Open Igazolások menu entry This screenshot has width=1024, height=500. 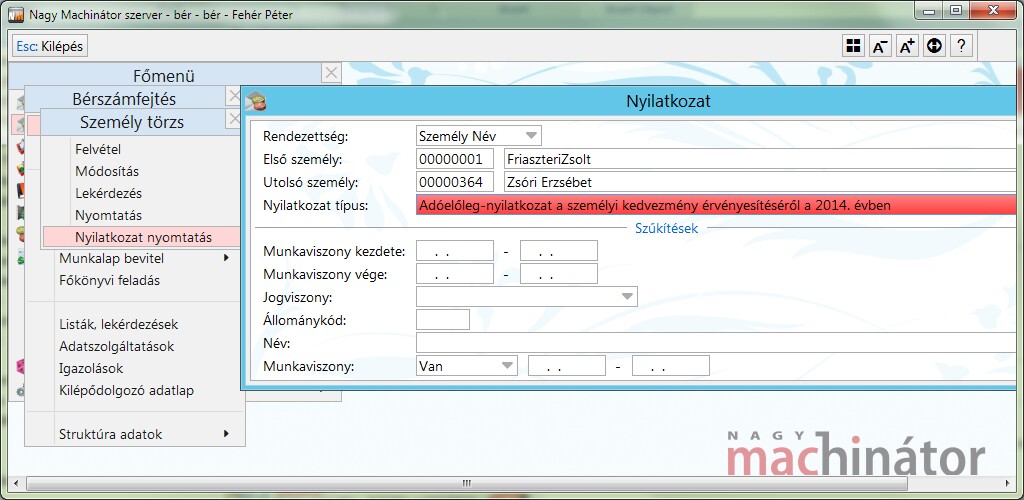tap(91, 368)
